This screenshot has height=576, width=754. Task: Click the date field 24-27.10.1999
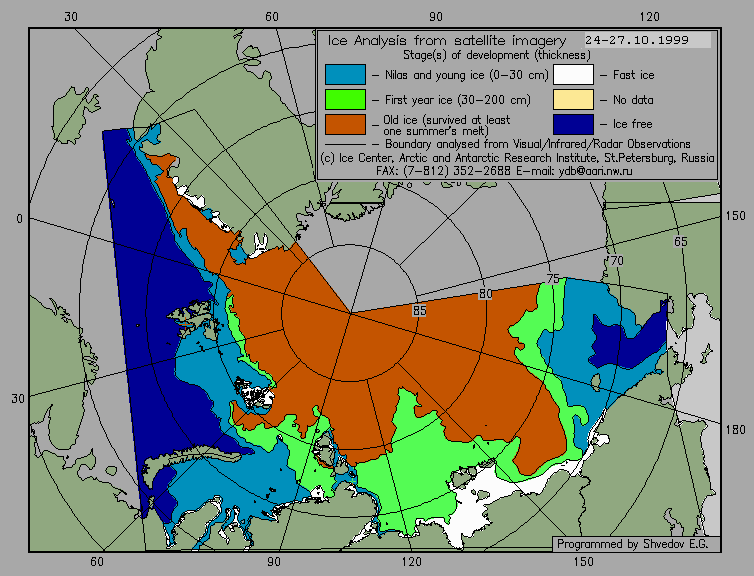[x=647, y=40]
